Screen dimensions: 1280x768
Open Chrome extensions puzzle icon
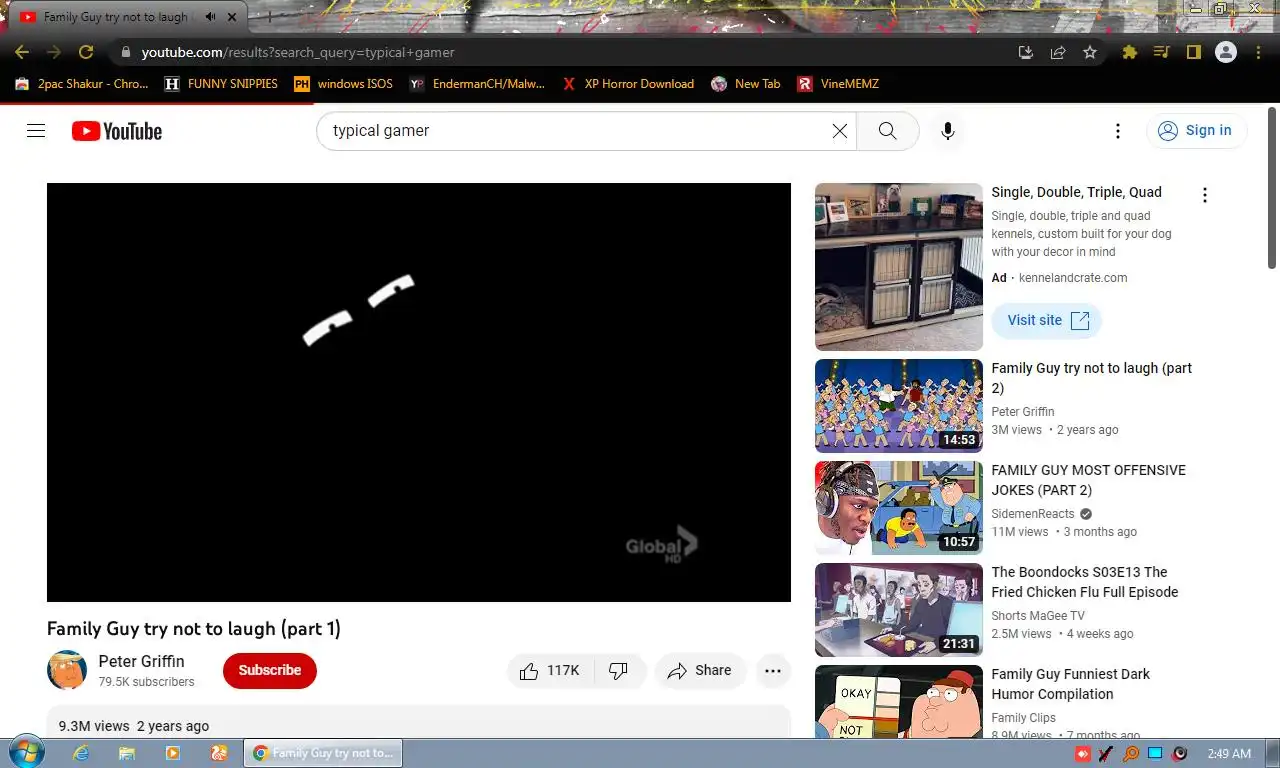click(1130, 52)
